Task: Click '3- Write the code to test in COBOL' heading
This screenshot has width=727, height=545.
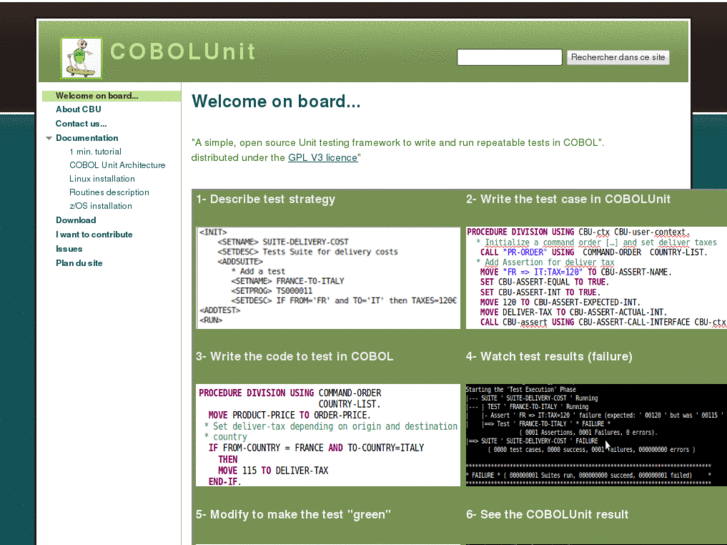Action: (294, 356)
